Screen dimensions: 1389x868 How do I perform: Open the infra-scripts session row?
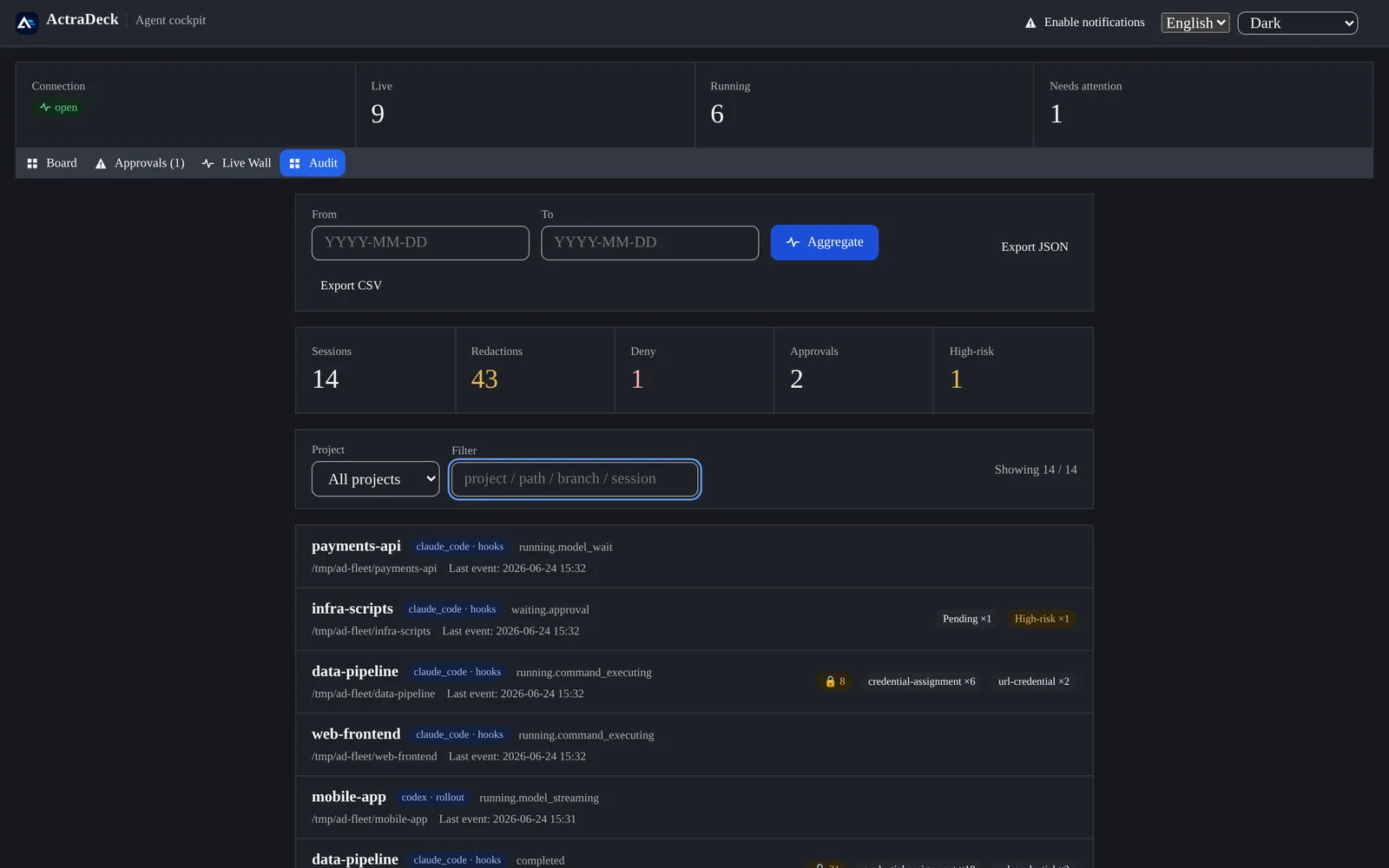(x=694, y=620)
